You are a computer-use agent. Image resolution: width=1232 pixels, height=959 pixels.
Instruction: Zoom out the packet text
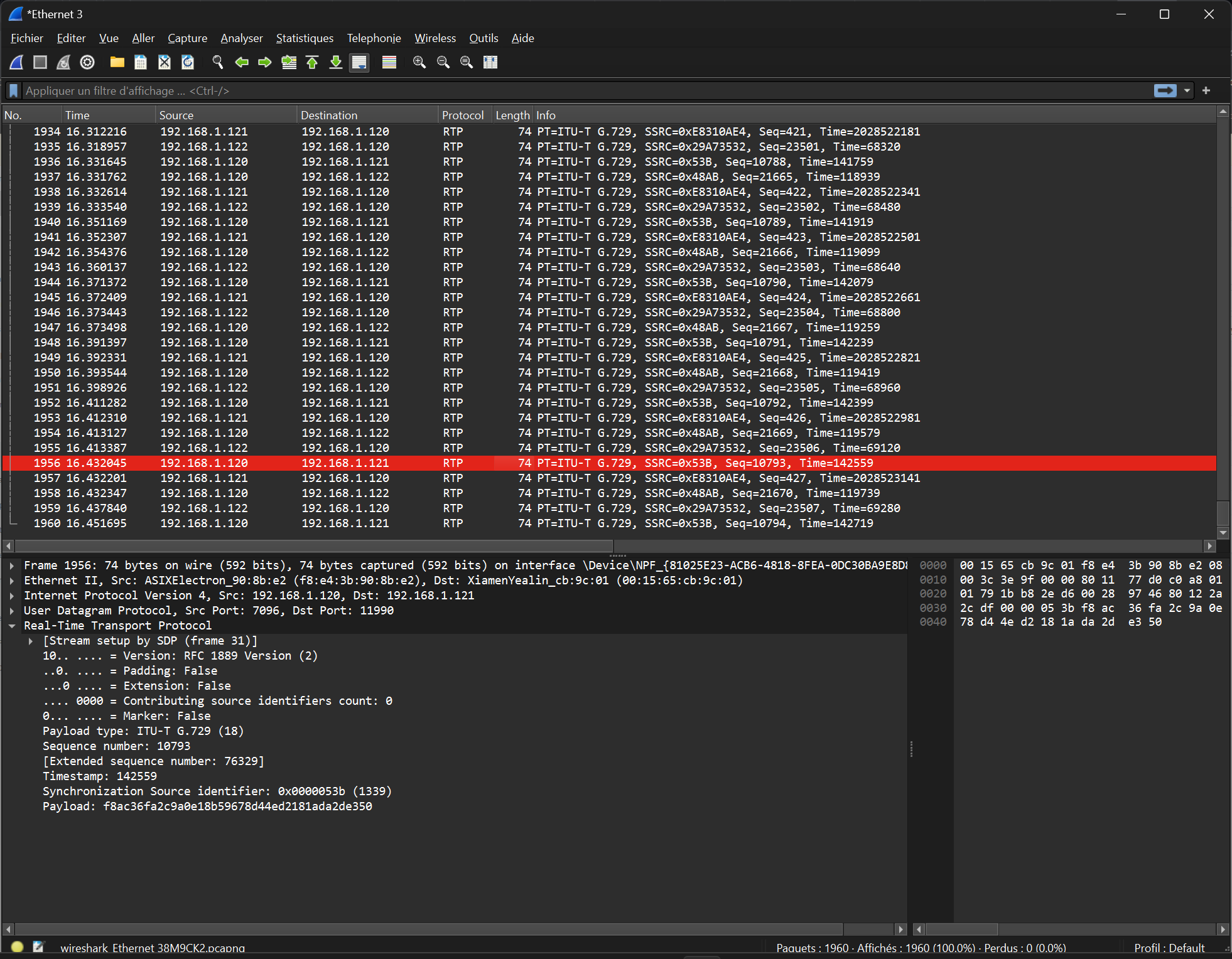click(443, 62)
